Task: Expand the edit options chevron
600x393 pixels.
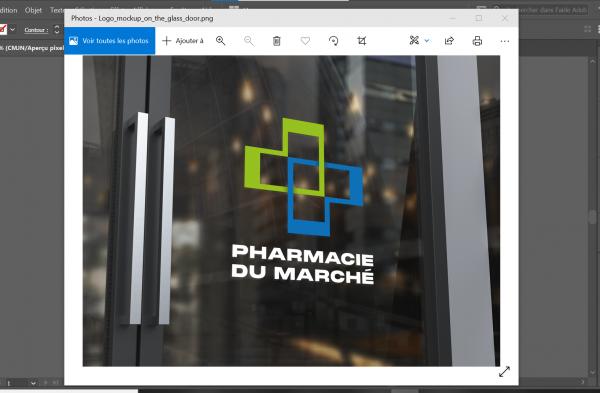Action: tap(427, 41)
